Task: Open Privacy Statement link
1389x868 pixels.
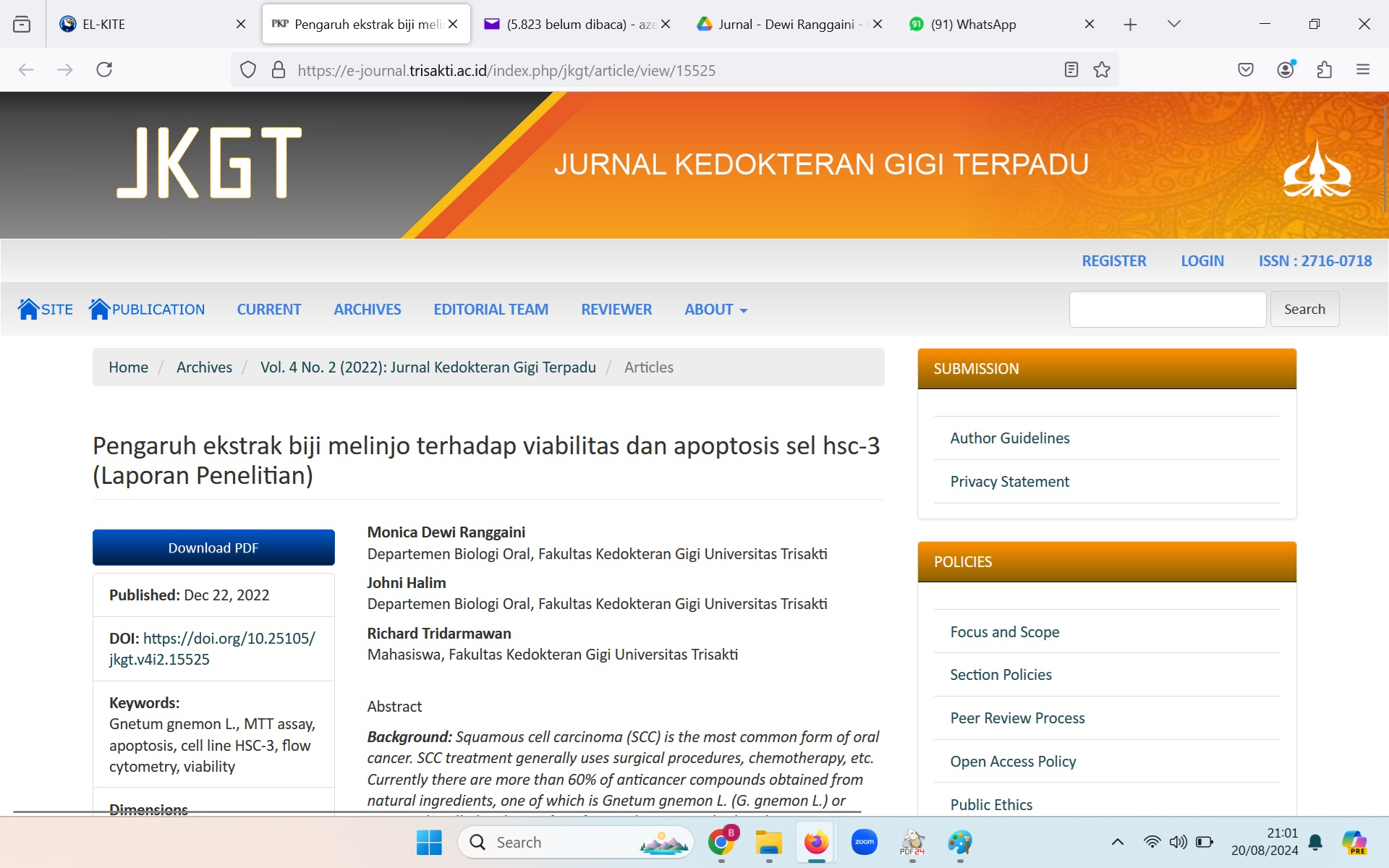Action: [1010, 482]
